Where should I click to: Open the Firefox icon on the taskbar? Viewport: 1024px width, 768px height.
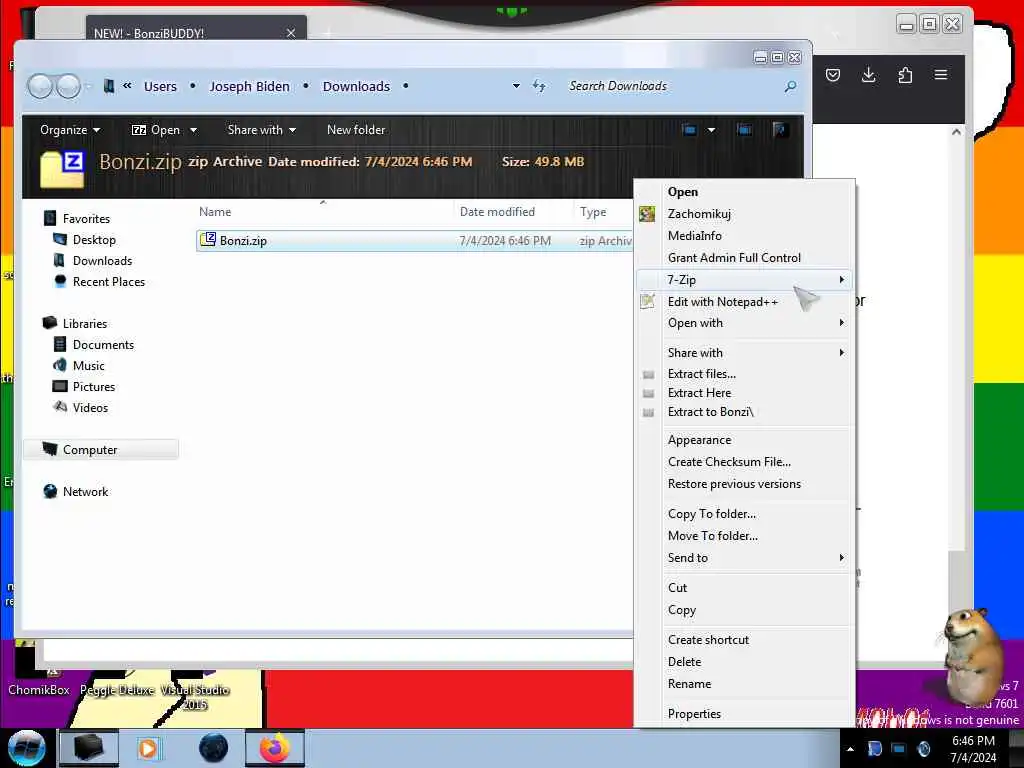[x=275, y=748]
